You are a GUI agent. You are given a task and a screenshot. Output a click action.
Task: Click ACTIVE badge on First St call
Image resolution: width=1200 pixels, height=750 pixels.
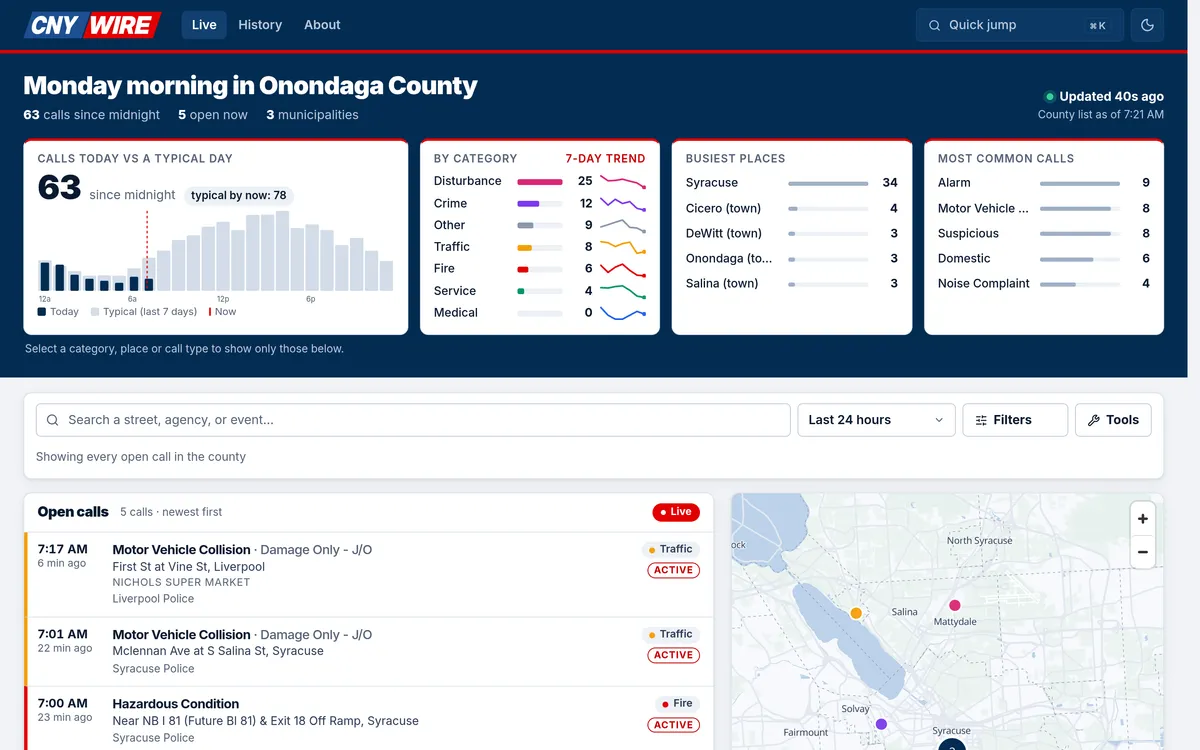pyautogui.click(x=674, y=570)
